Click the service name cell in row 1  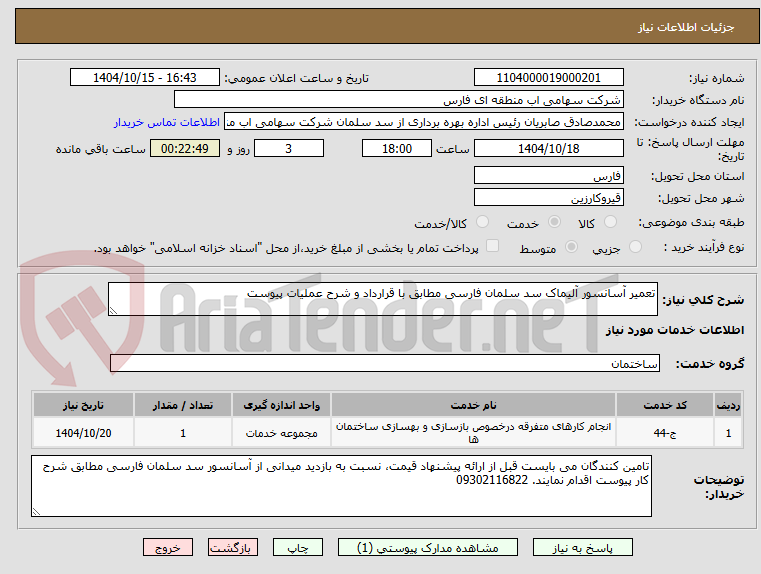(473, 433)
